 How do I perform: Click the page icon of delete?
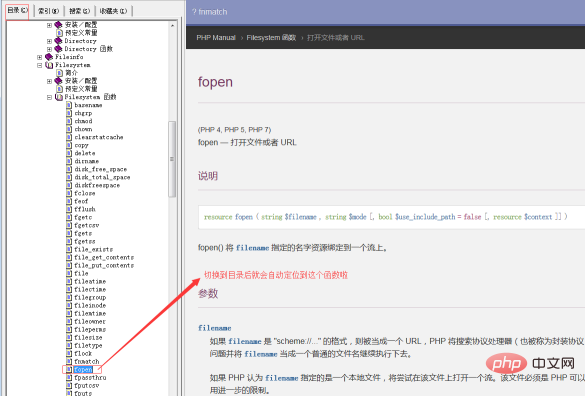(x=69, y=153)
